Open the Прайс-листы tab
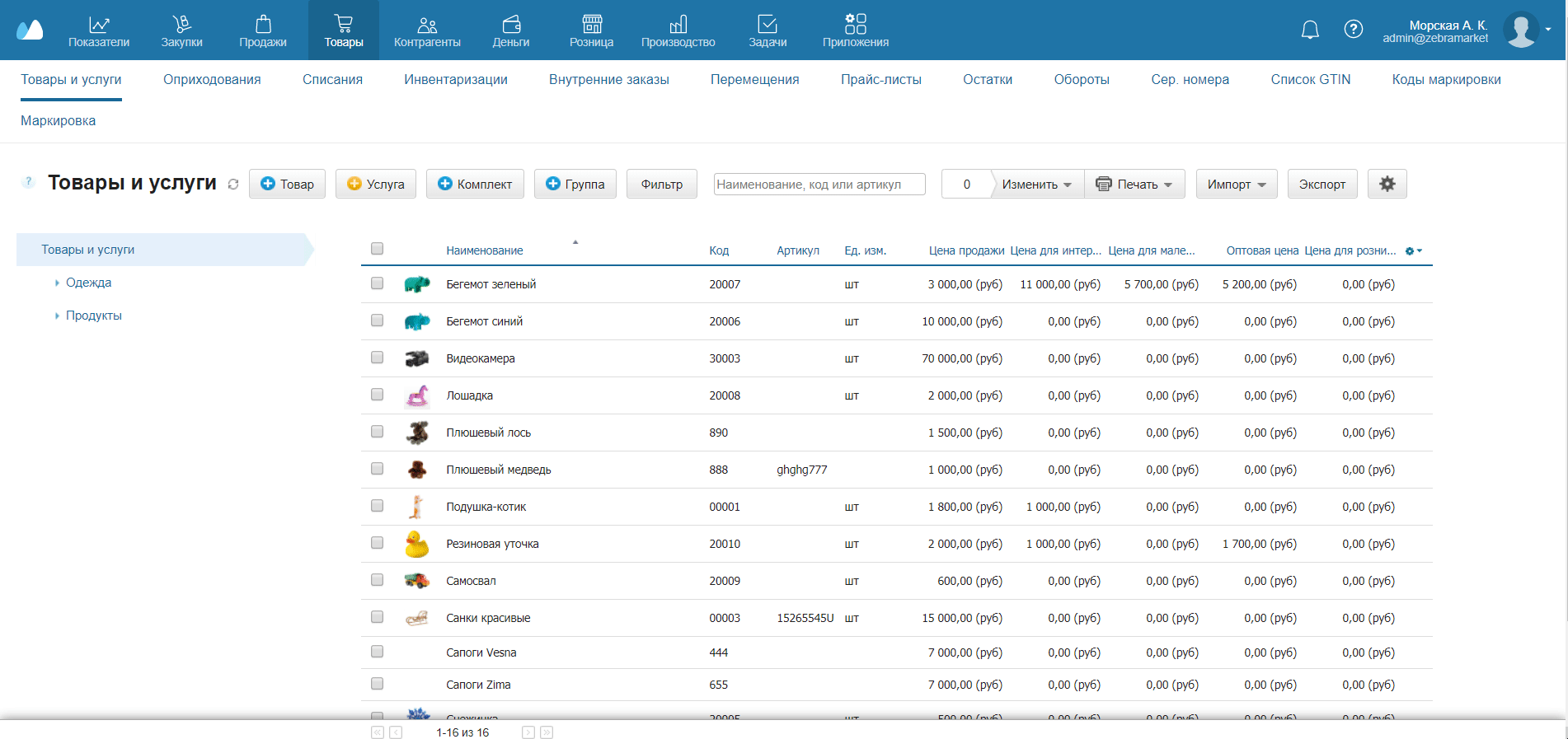 pos(880,80)
